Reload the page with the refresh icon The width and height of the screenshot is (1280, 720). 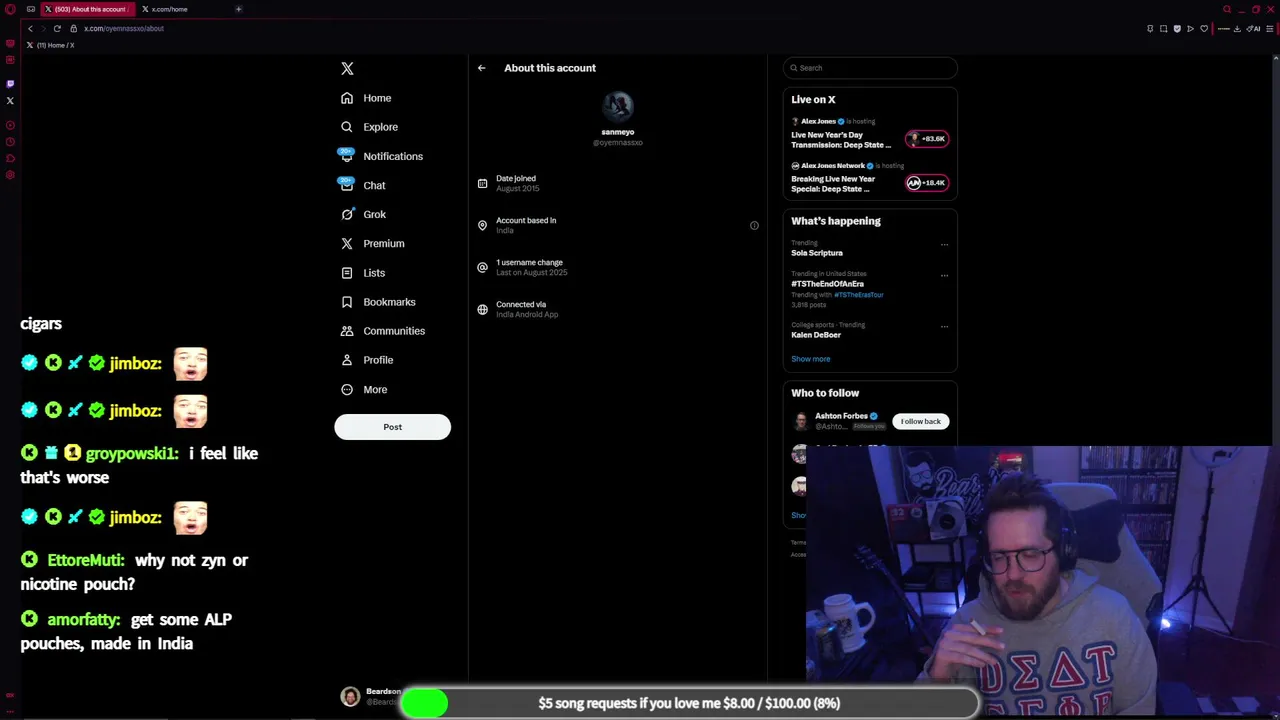coord(57,28)
